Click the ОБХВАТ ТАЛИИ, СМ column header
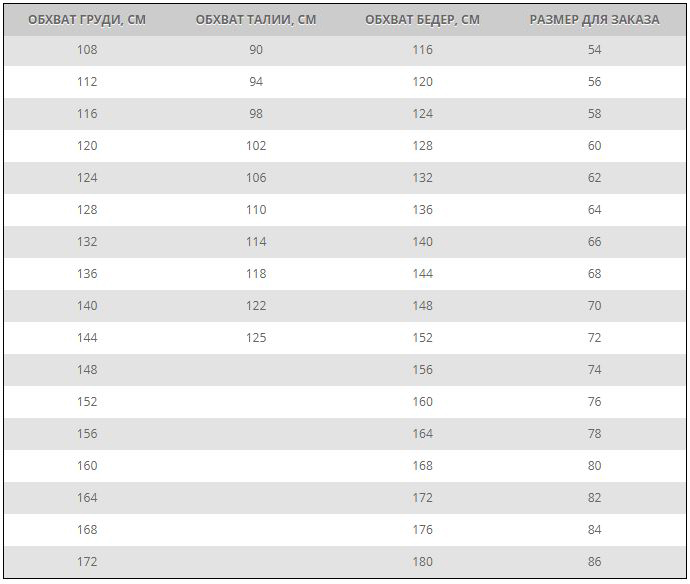 click(x=256, y=20)
